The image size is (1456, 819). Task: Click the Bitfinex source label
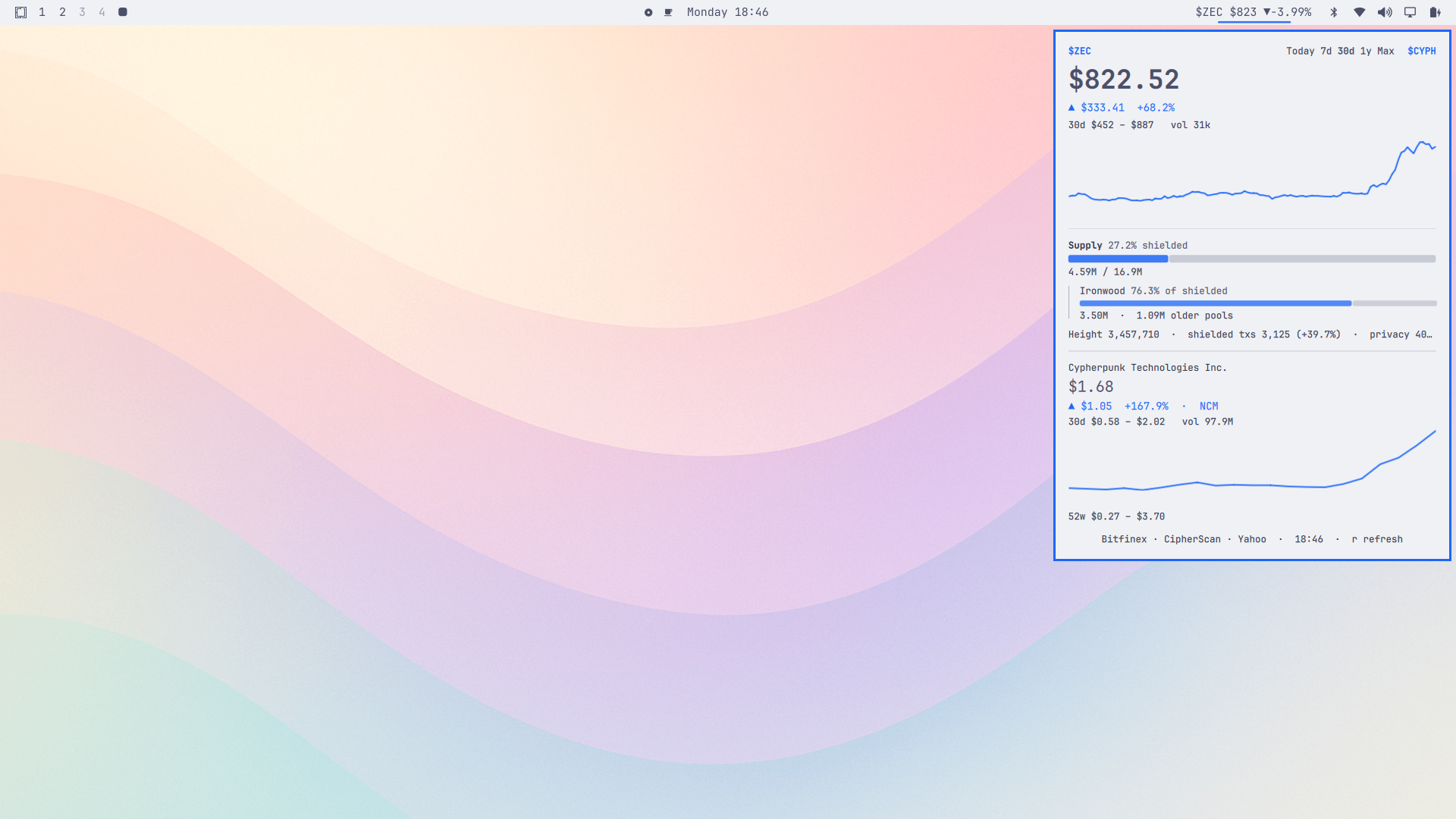coord(1124,539)
